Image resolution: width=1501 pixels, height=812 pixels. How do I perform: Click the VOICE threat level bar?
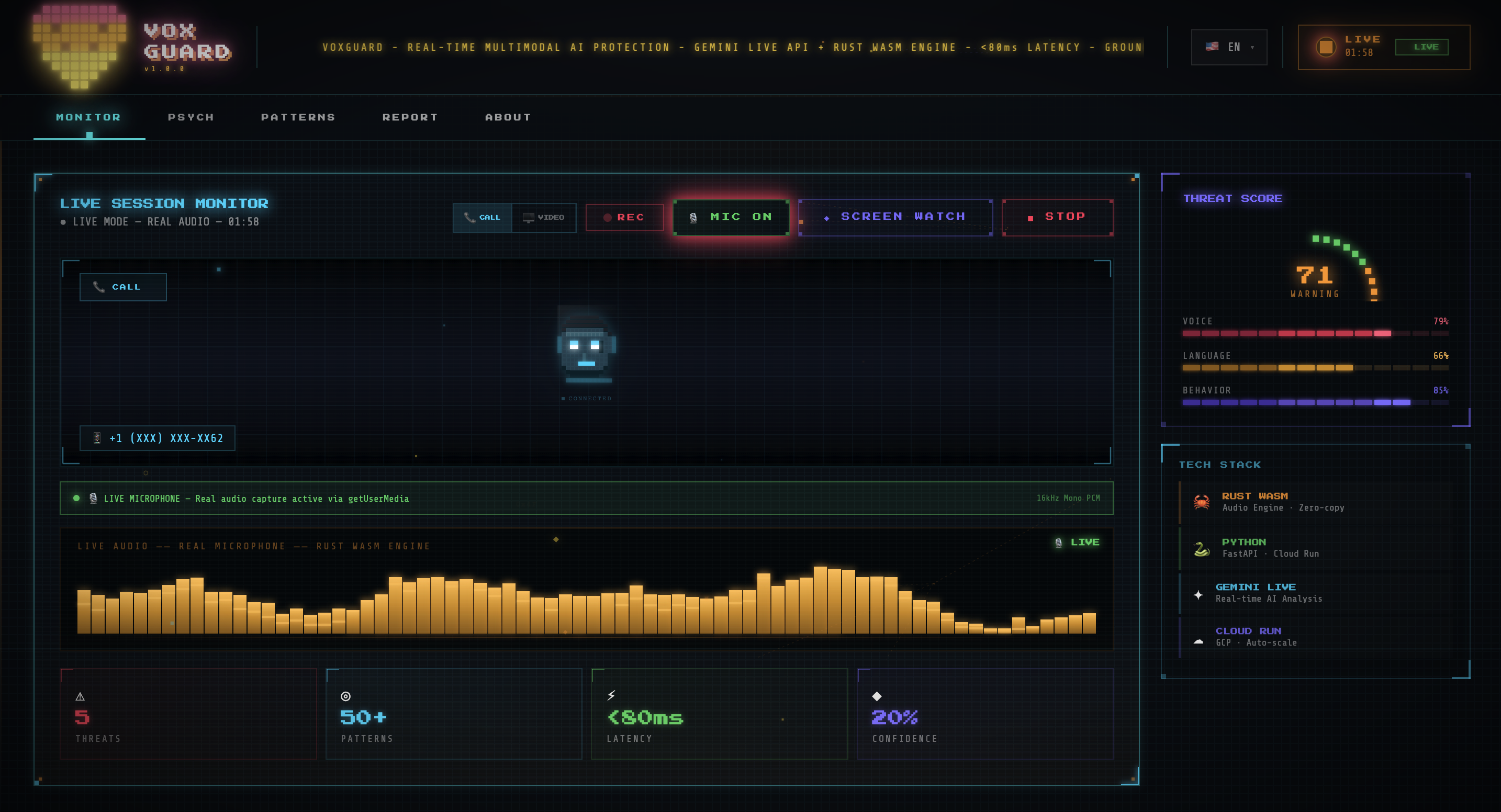[x=1315, y=333]
